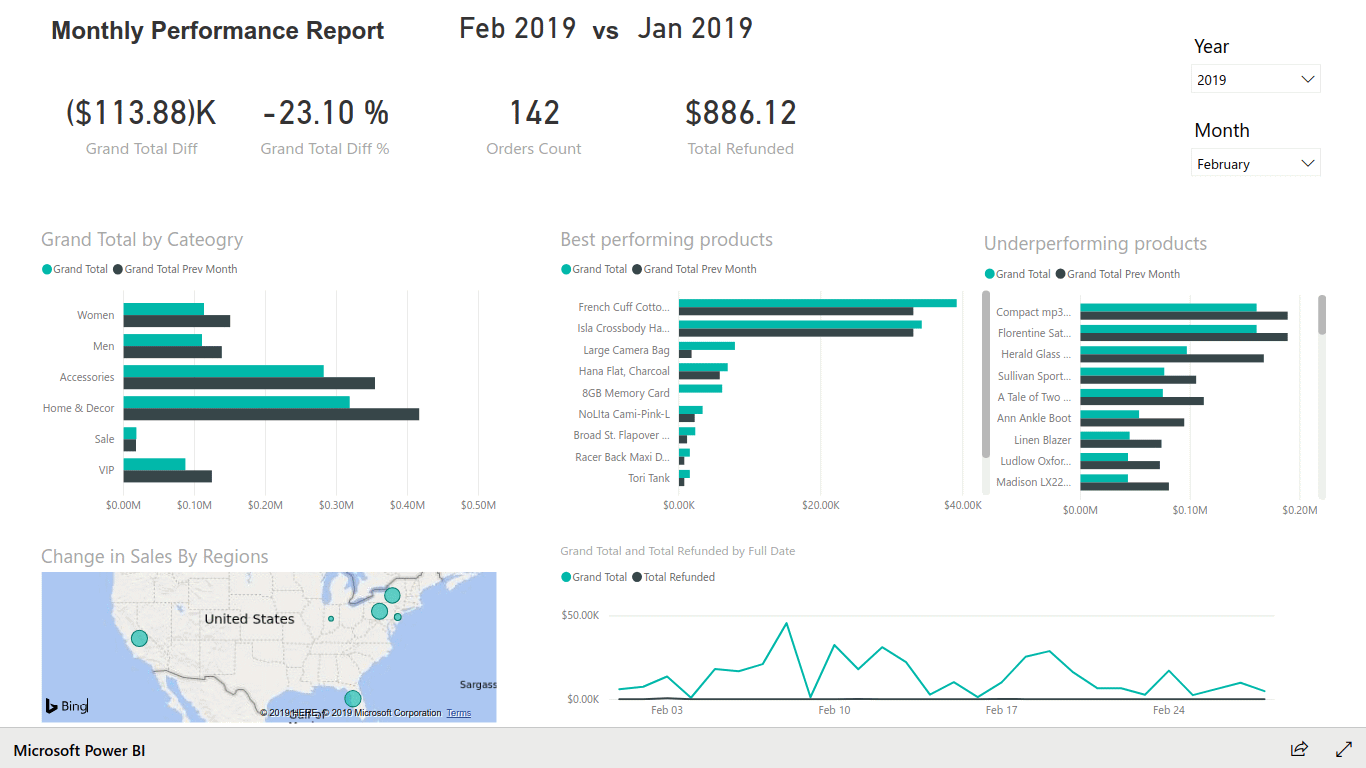The width and height of the screenshot is (1366, 768).
Task: Click the Microsoft Power BI label in the bottom bar
Action: point(79,749)
